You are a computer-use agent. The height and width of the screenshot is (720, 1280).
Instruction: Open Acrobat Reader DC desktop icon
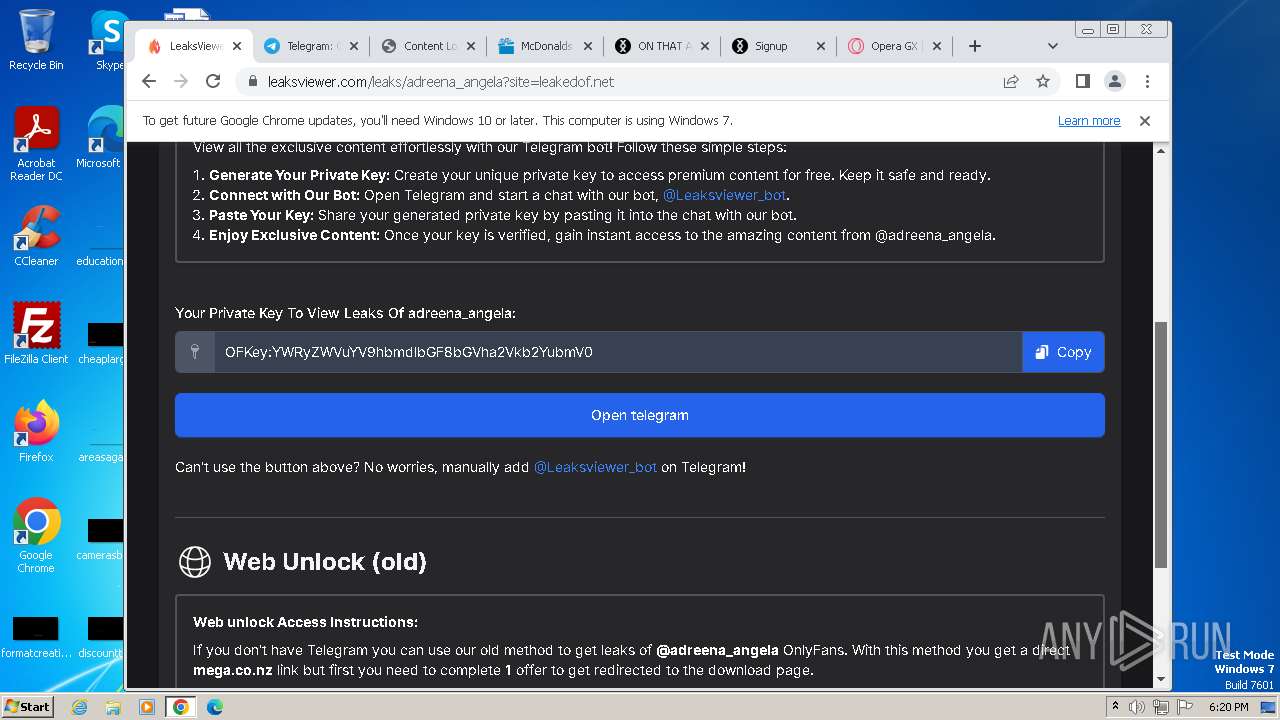(x=36, y=144)
